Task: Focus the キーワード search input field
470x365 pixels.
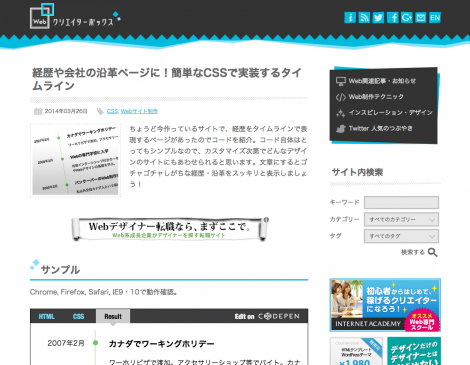Action: [401, 202]
